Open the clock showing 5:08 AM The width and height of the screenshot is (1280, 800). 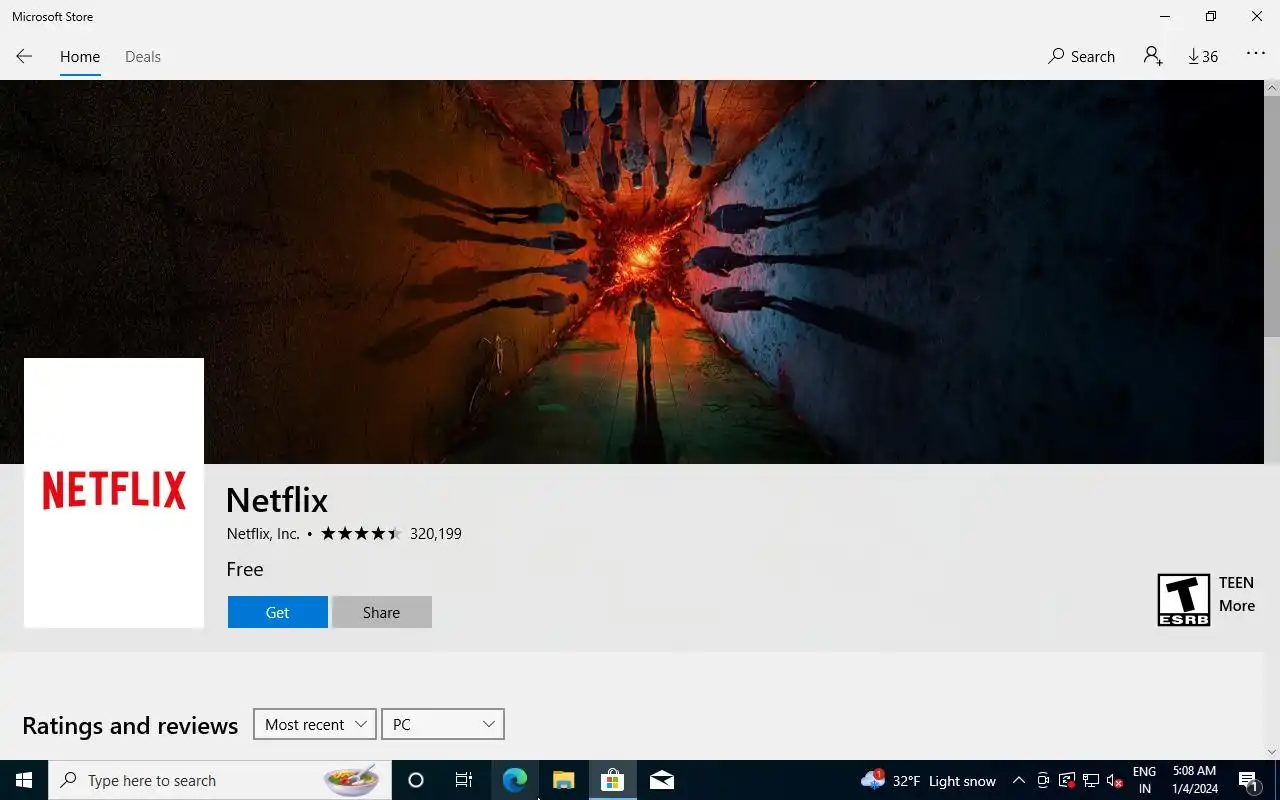click(1194, 780)
